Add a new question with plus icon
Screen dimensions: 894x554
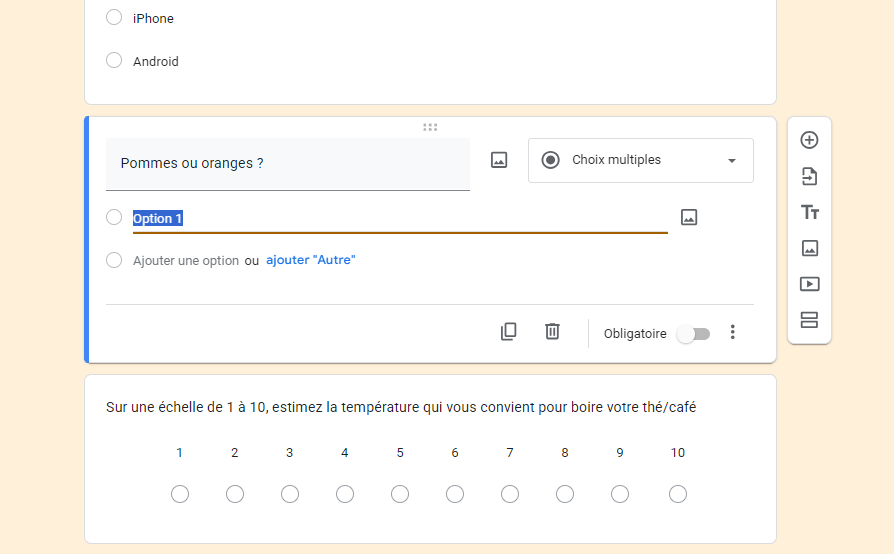[809, 140]
